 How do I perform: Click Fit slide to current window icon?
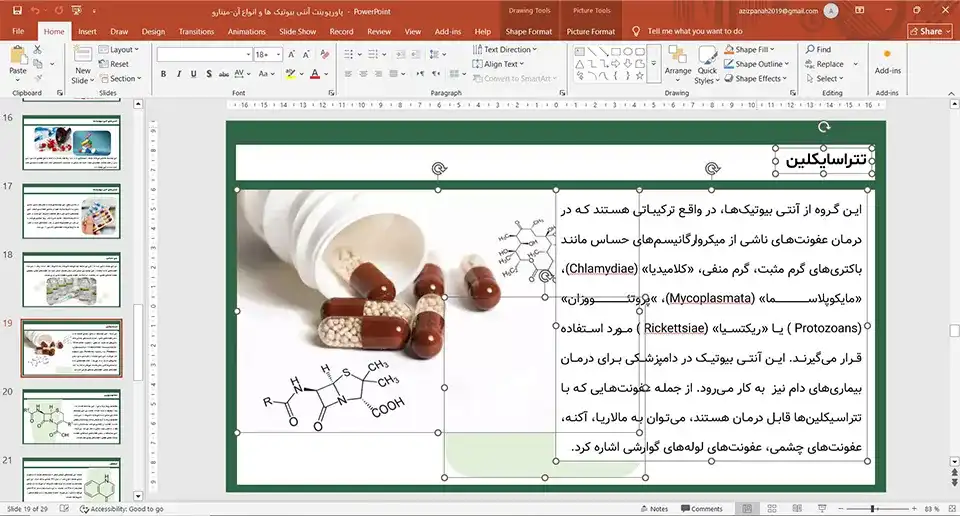click(x=952, y=509)
